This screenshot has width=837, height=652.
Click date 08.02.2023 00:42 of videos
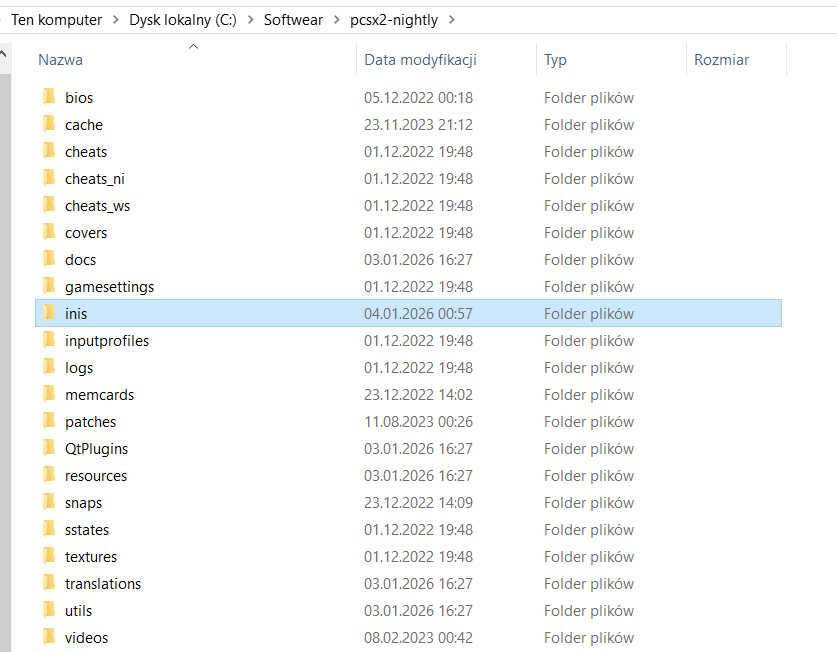pyautogui.click(x=418, y=638)
